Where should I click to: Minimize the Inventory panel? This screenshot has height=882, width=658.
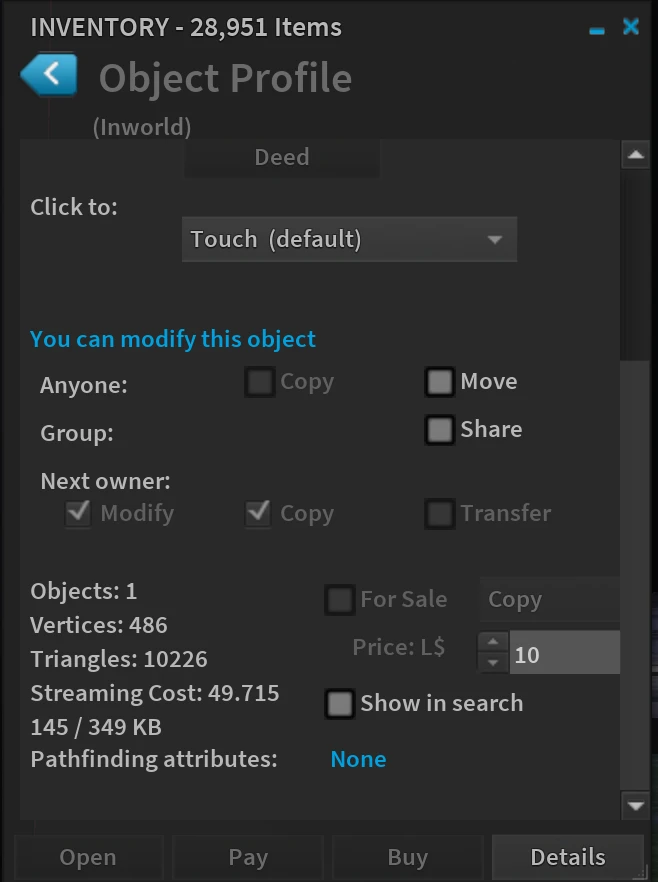[597, 30]
